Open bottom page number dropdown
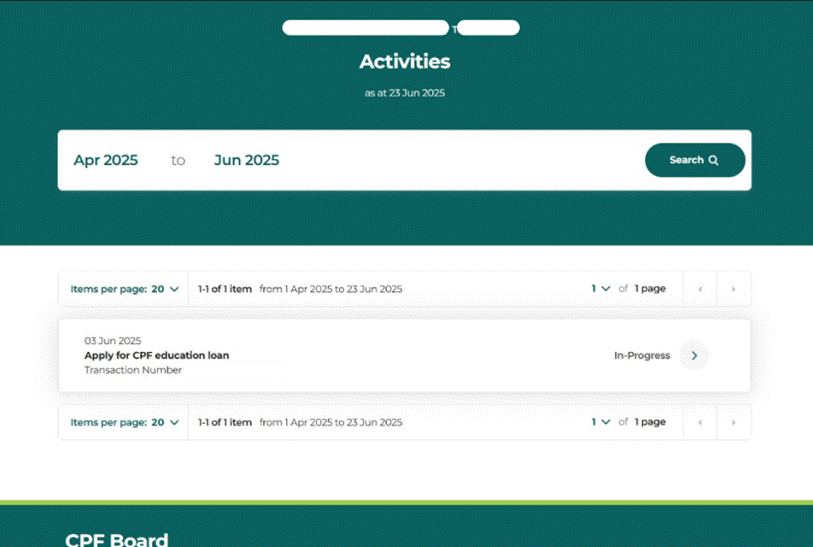Viewport: 813px width, 547px height. (600, 422)
